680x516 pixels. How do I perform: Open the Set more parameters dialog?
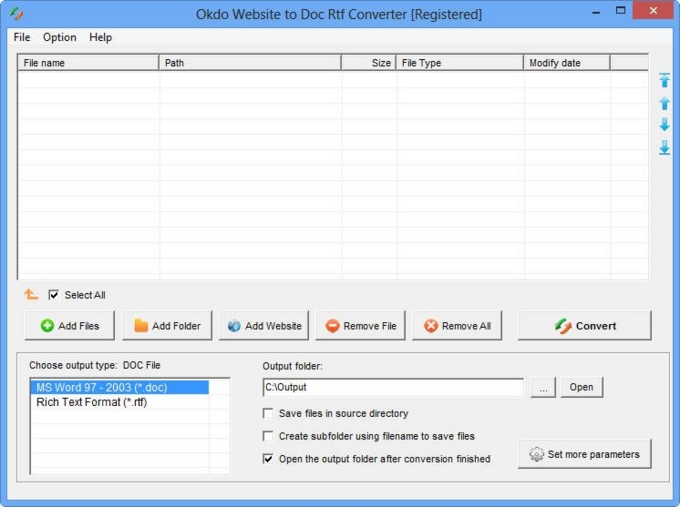pyautogui.click(x=585, y=454)
